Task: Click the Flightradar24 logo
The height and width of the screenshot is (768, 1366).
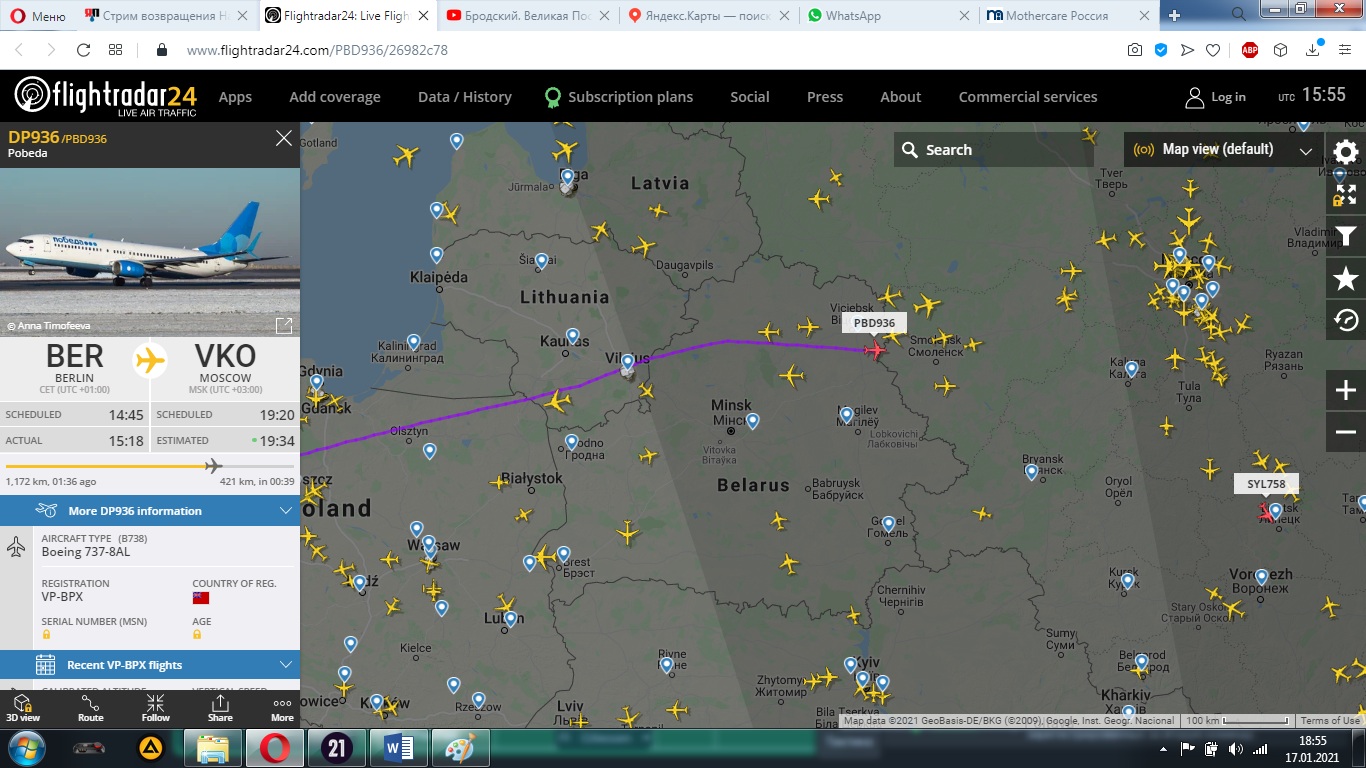Action: pos(105,96)
